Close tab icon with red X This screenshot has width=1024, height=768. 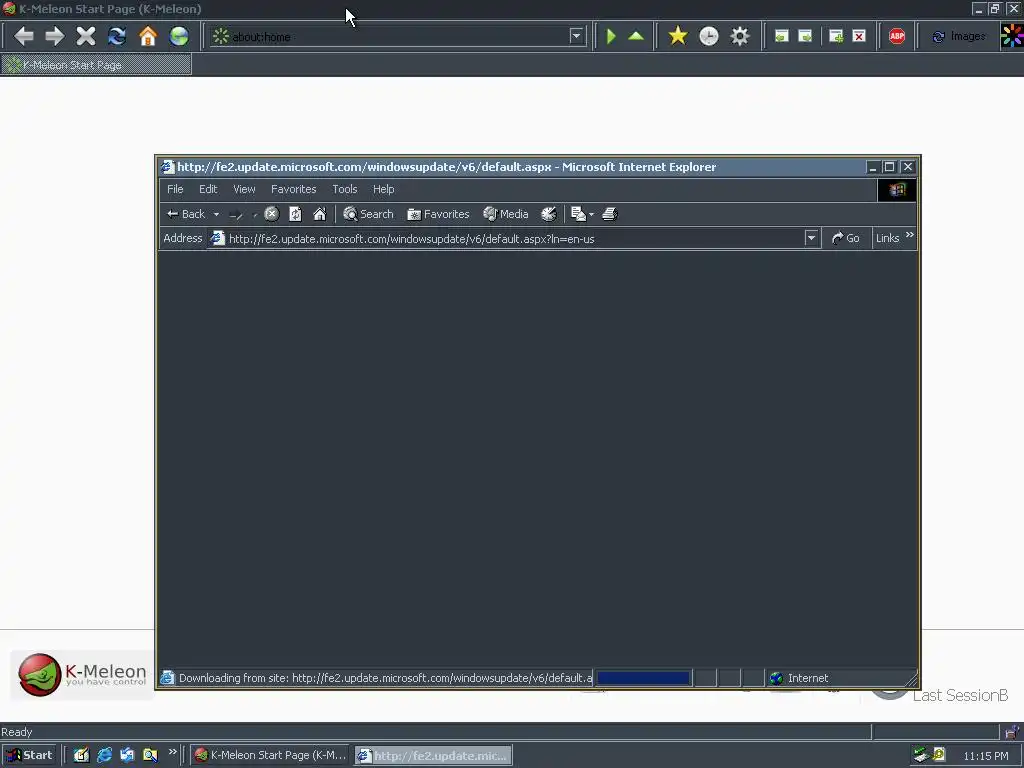(x=859, y=36)
